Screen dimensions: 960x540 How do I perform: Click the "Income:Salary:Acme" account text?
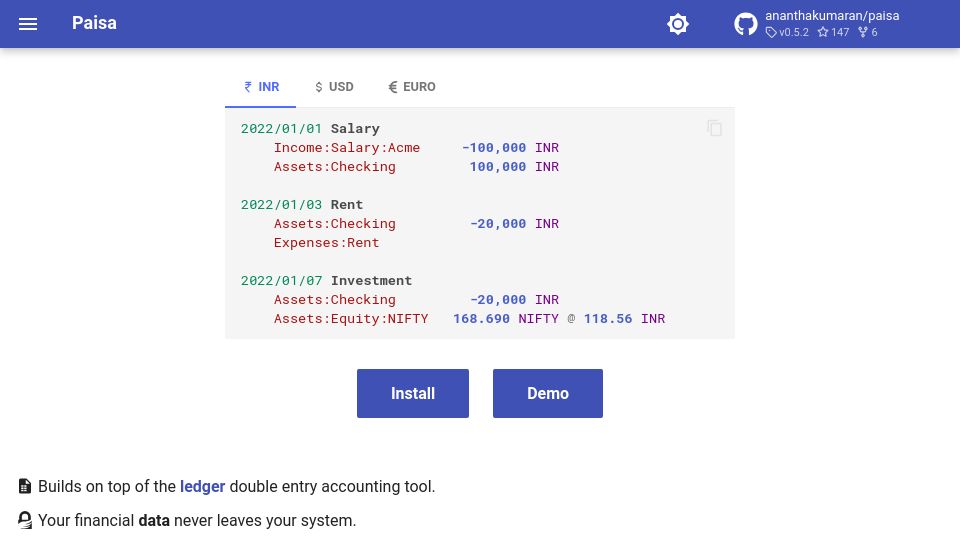(347, 148)
